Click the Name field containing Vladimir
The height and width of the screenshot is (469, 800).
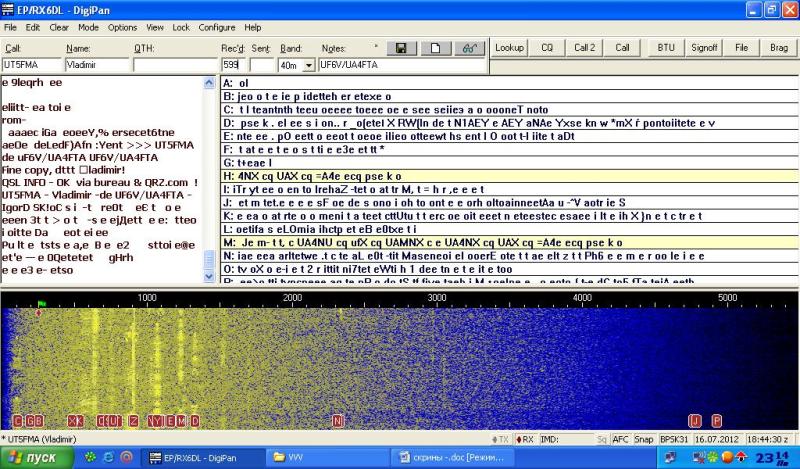click(x=97, y=65)
